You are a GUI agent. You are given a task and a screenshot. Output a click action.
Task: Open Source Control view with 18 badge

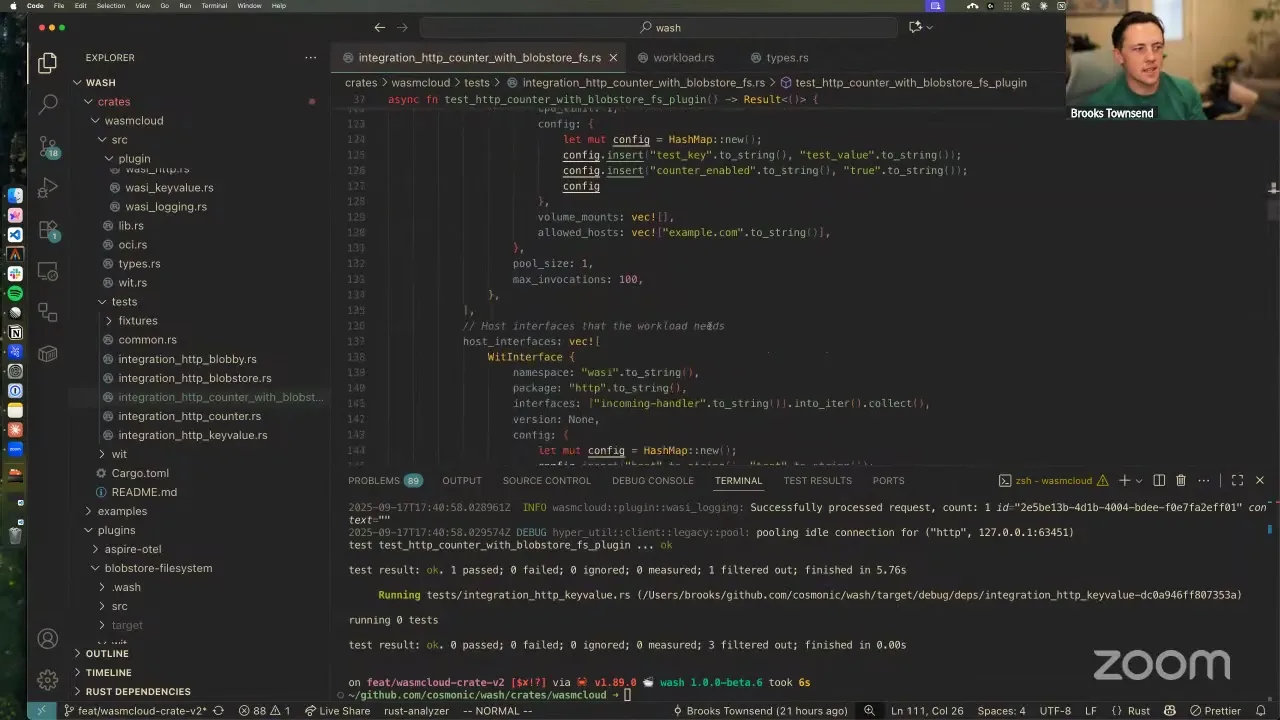[47, 147]
